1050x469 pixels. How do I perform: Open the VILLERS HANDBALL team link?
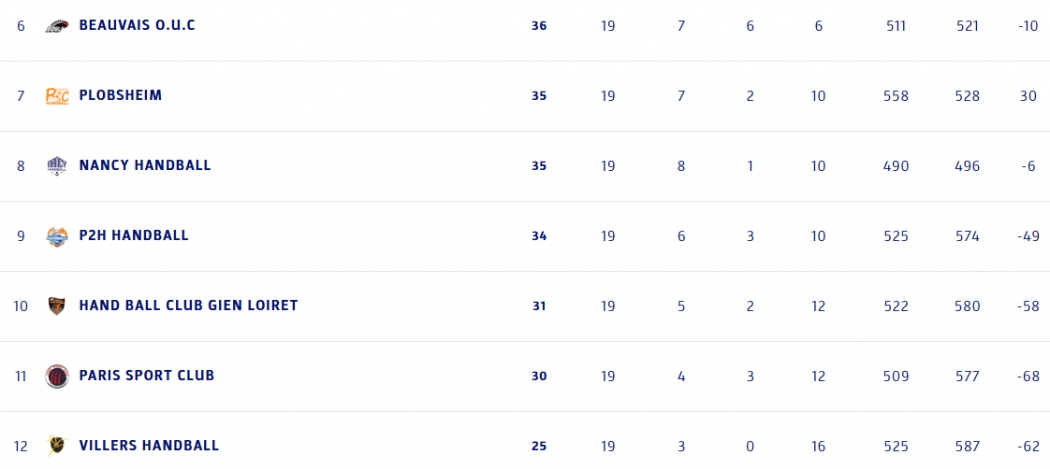click(x=148, y=445)
